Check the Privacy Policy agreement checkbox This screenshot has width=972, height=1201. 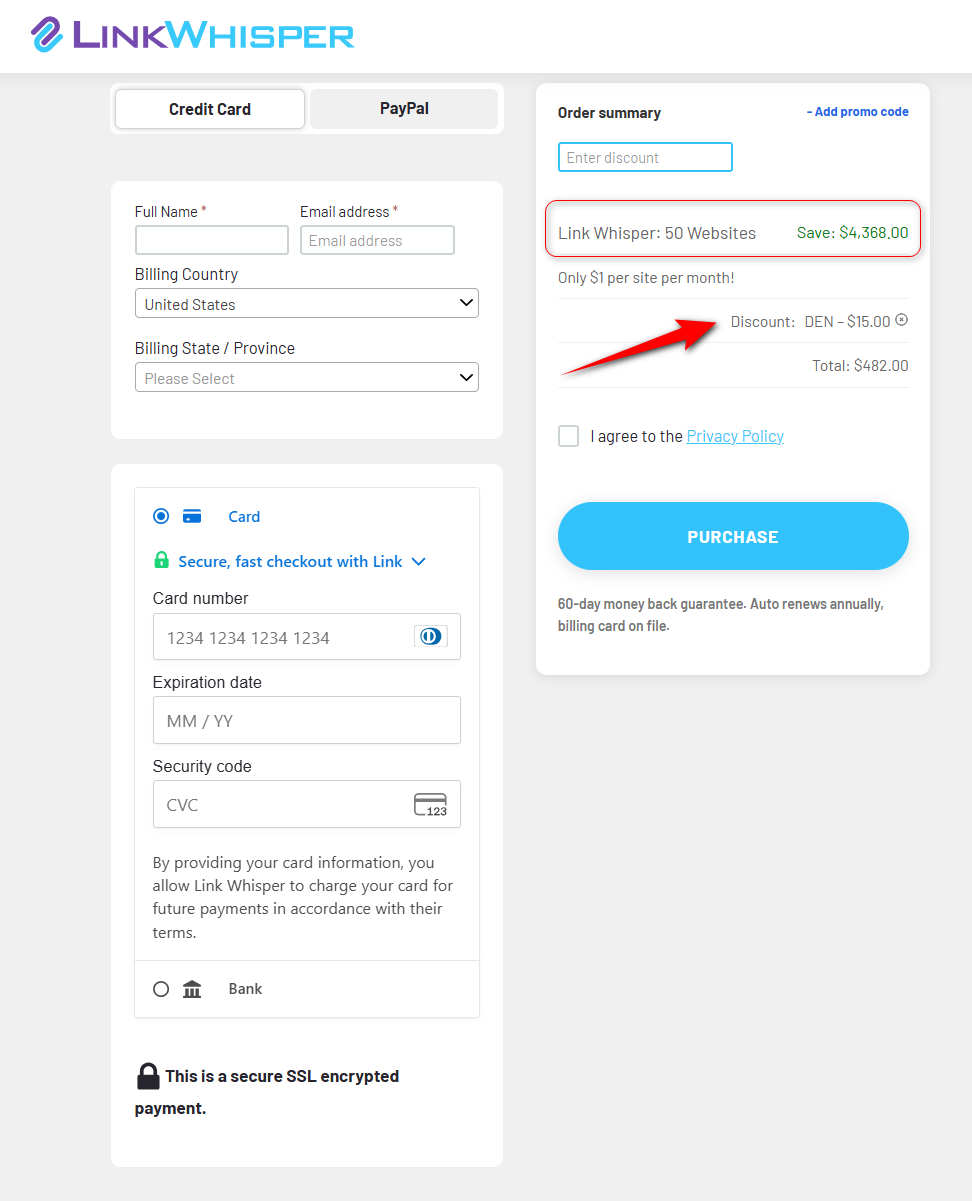(x=568, y=436)
